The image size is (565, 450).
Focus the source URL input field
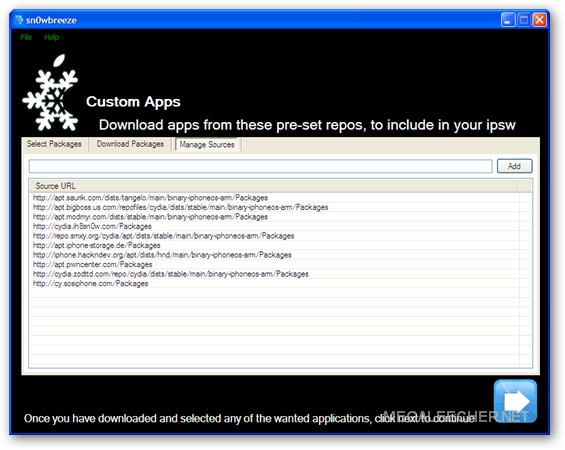pos(261,166)
